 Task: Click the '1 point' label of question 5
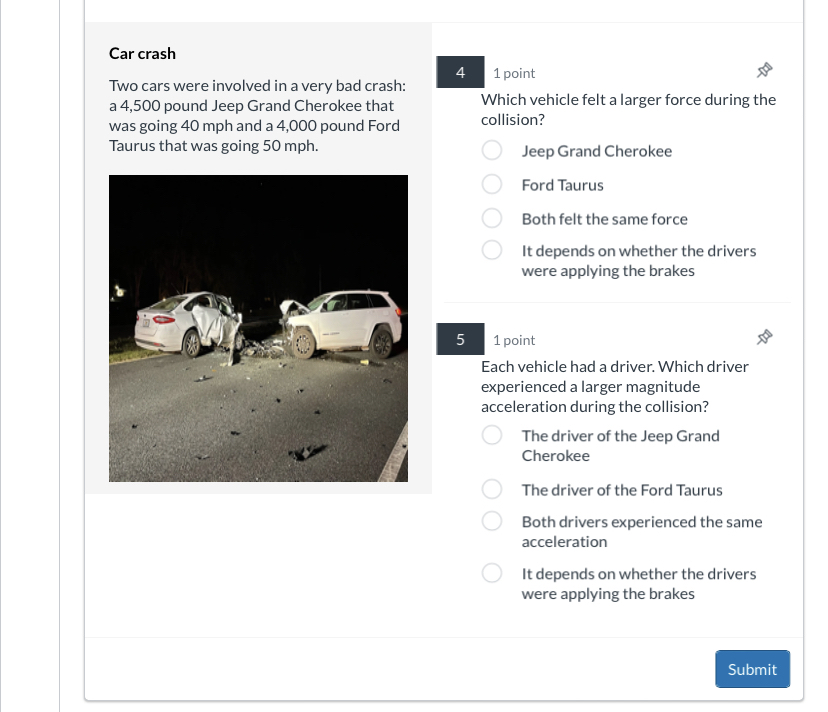(514, 340)
